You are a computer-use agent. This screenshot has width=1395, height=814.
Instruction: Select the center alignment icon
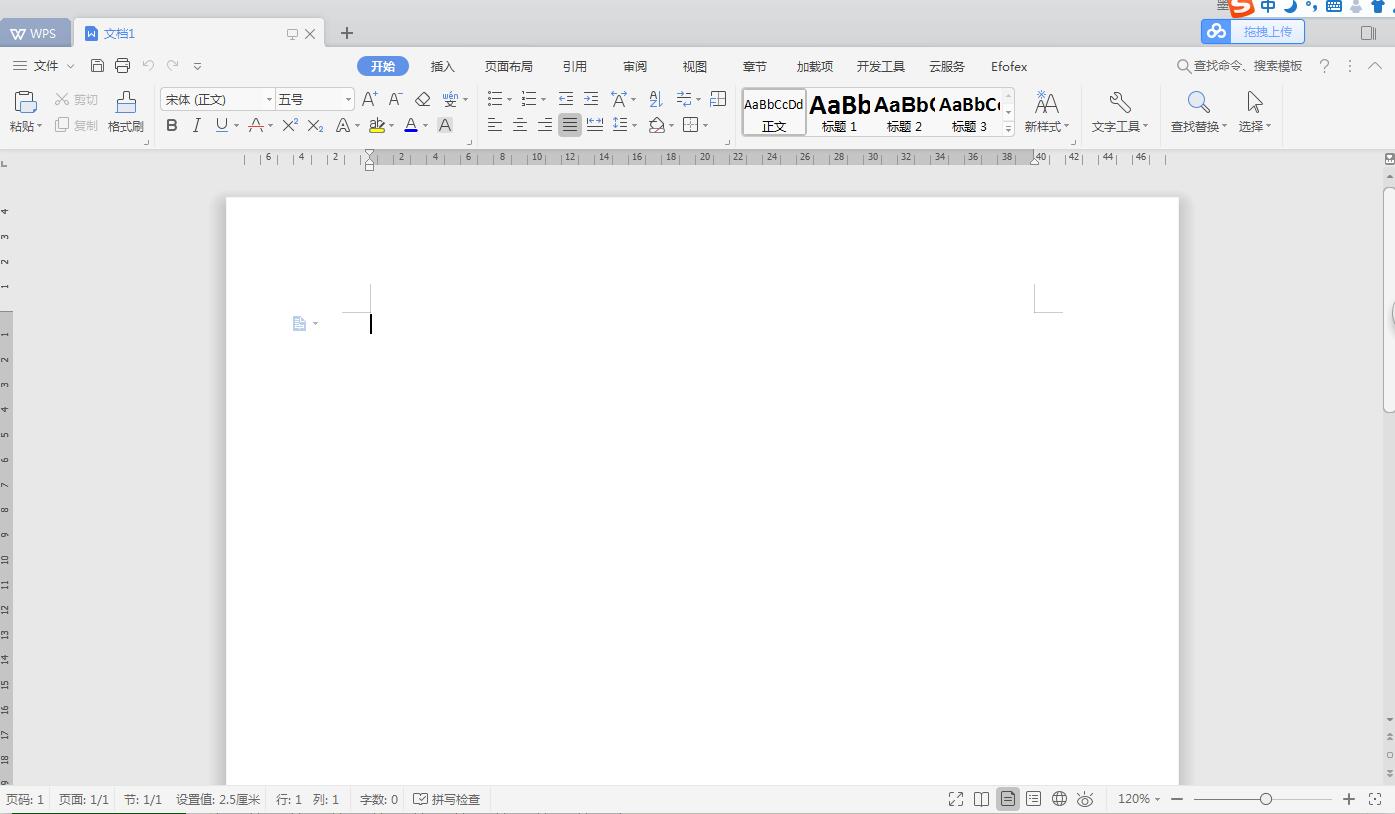click(520, 125)
